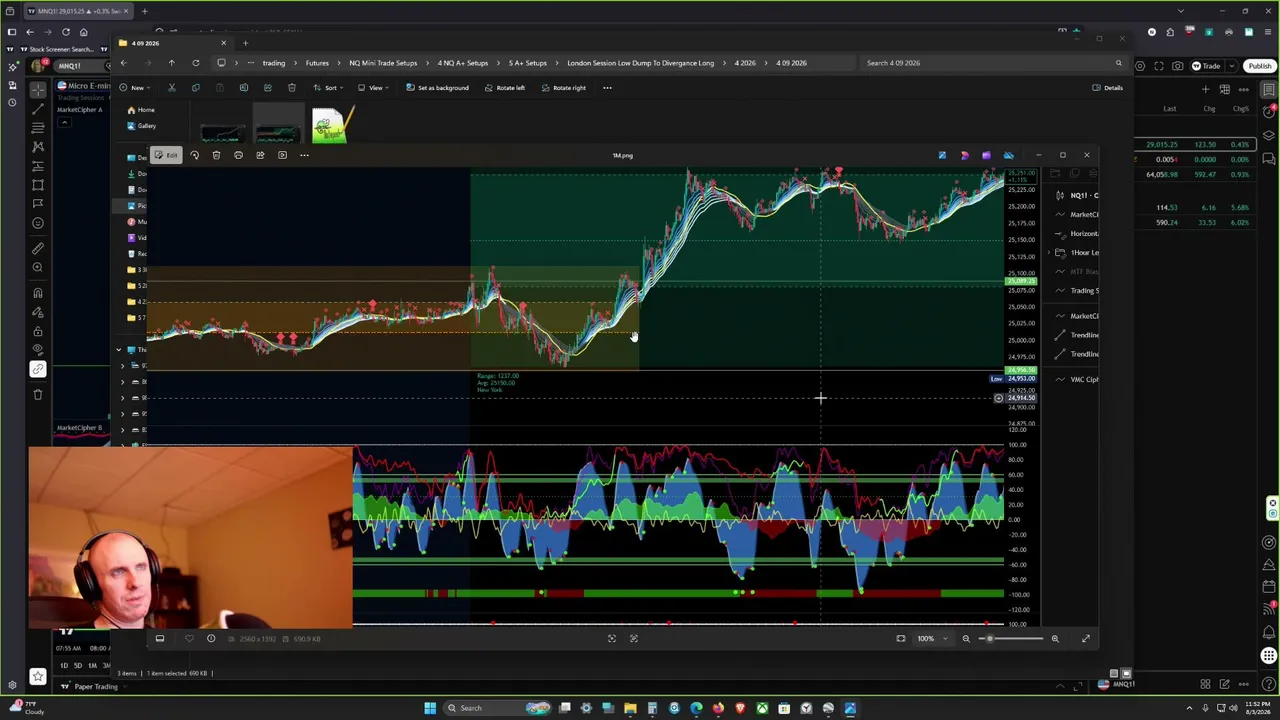Open Gallery in File Explorer sidebar
Viewport: 1280px width, 720px height.
(141, 126)
